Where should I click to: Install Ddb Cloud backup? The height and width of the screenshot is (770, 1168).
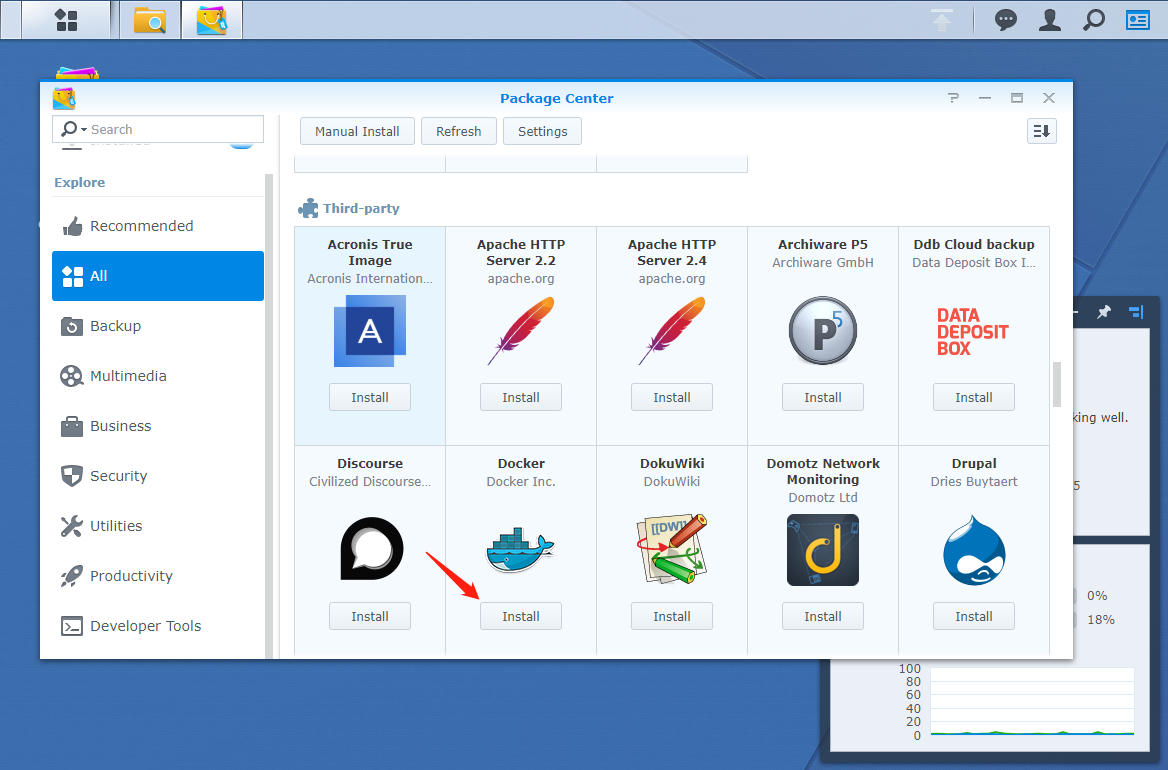coord(974,397)
